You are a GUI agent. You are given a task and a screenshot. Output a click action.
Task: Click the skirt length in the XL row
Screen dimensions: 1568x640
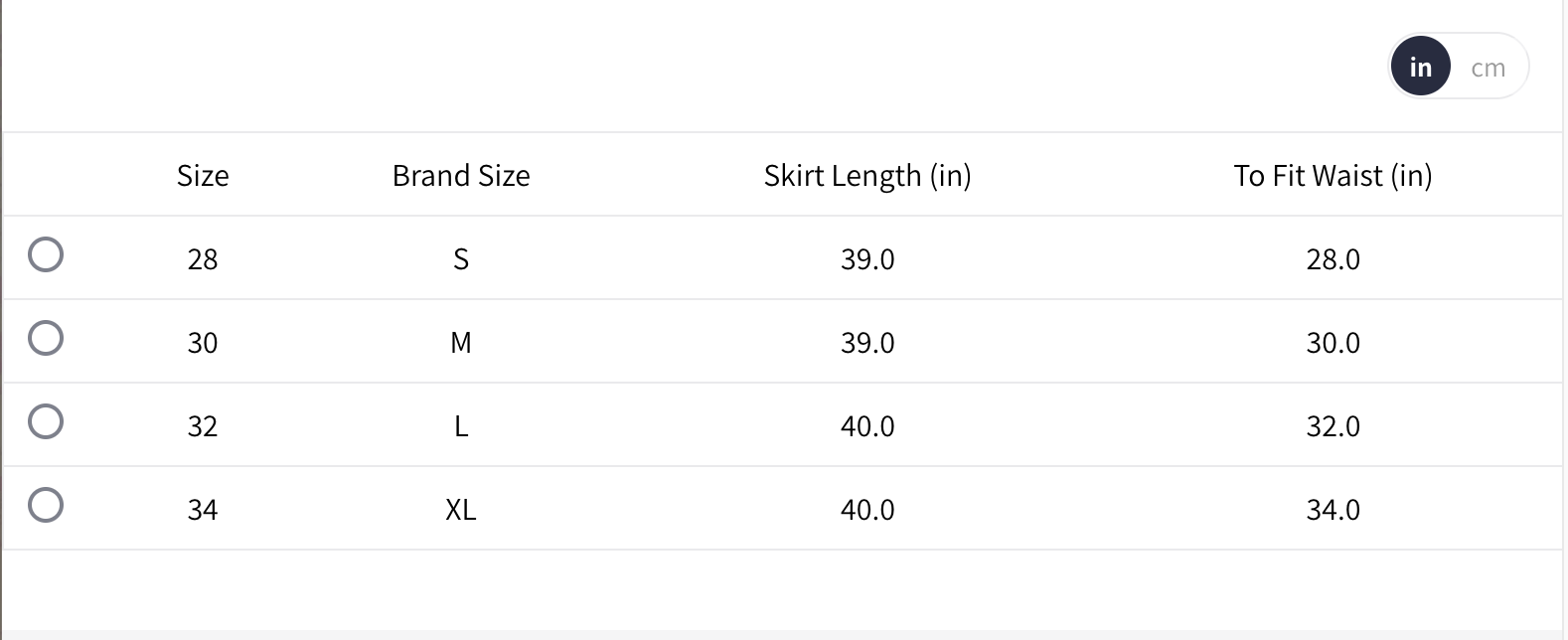(x=867, y=510)
